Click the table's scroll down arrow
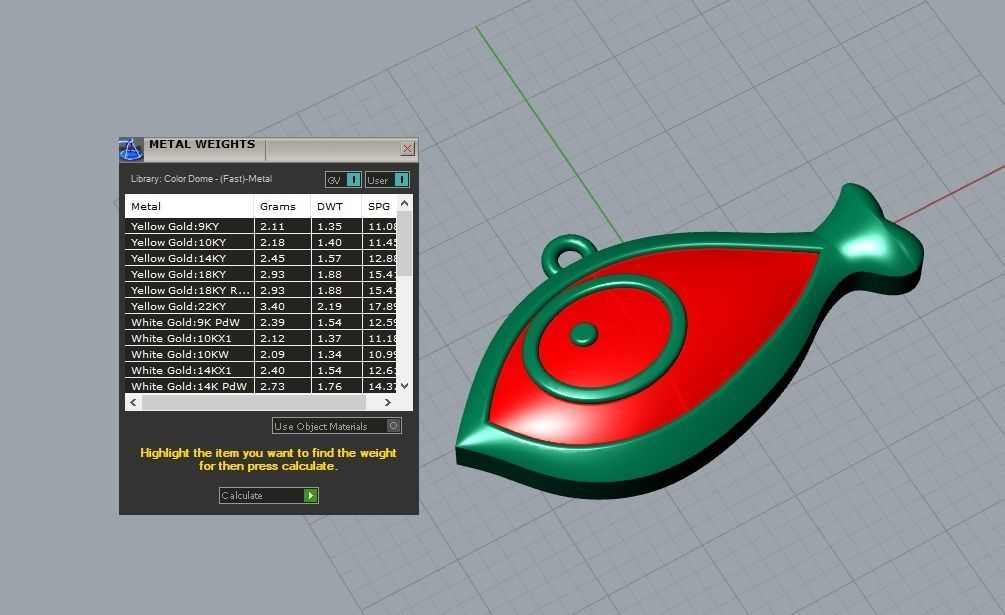This screenshot has width=1005, height=615. 404,386
